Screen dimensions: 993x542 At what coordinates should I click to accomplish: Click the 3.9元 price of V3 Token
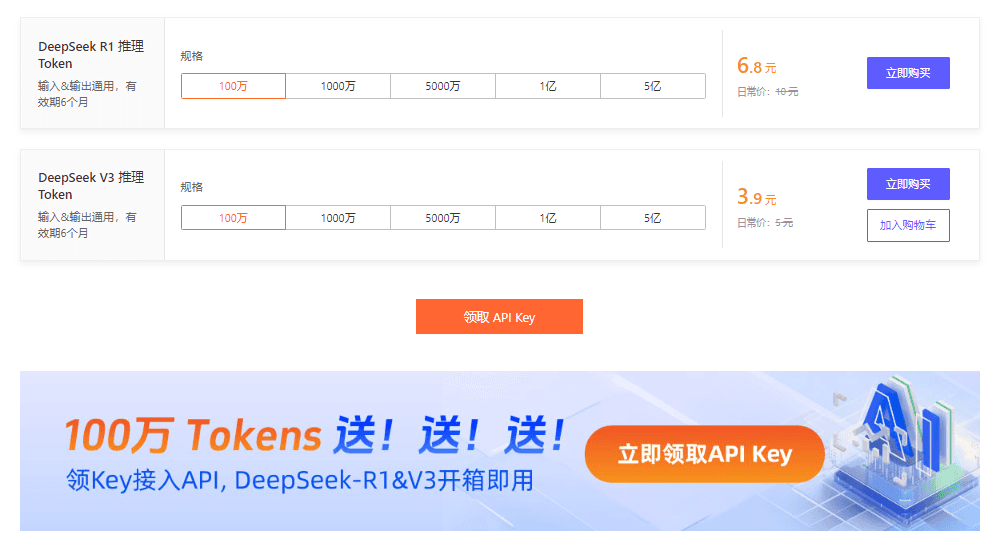[x=756, y=197]
